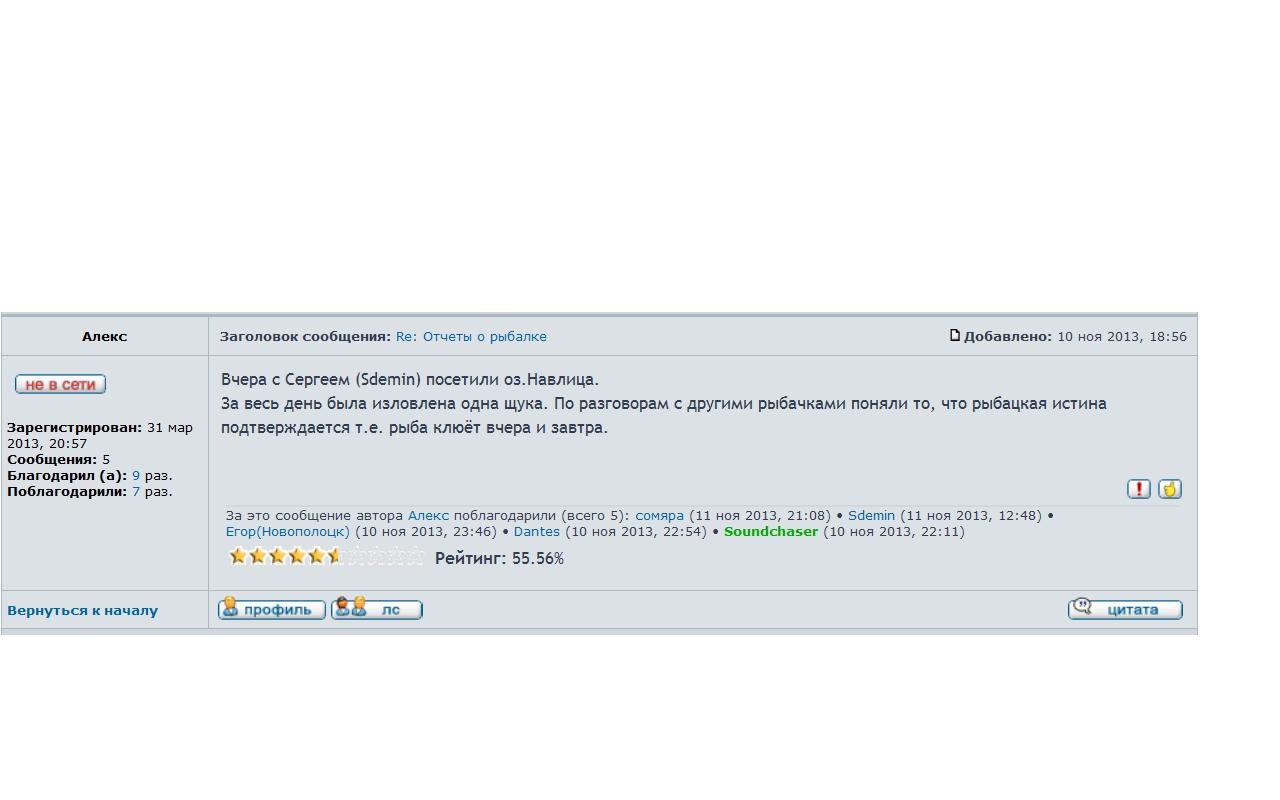Open user 'сомяра' in the thanks list
This screenshot has height=800, width=1280.
pyautogui.click(x=659, y=516)
